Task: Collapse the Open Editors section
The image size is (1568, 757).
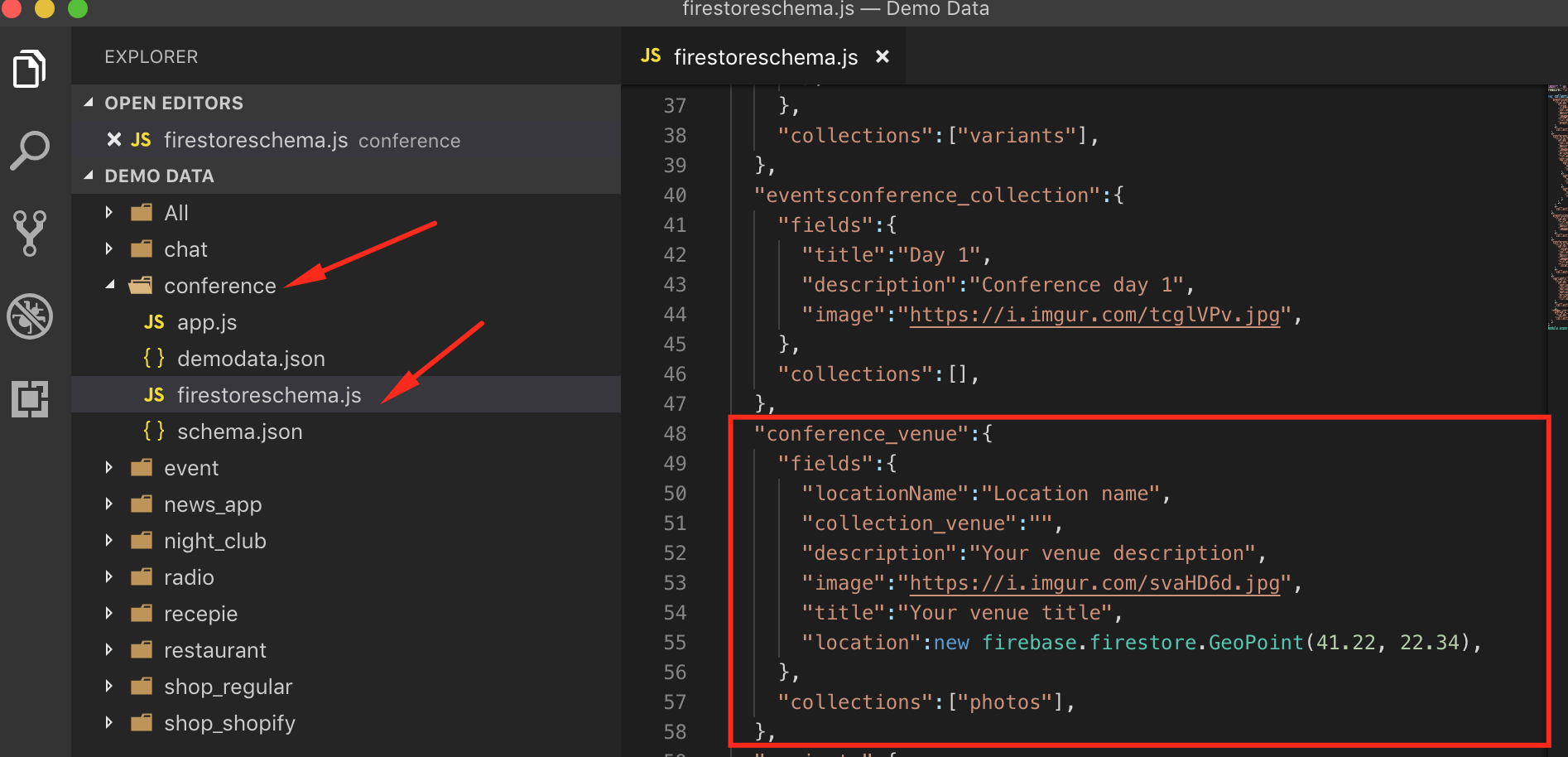Action: click(89, 103)
